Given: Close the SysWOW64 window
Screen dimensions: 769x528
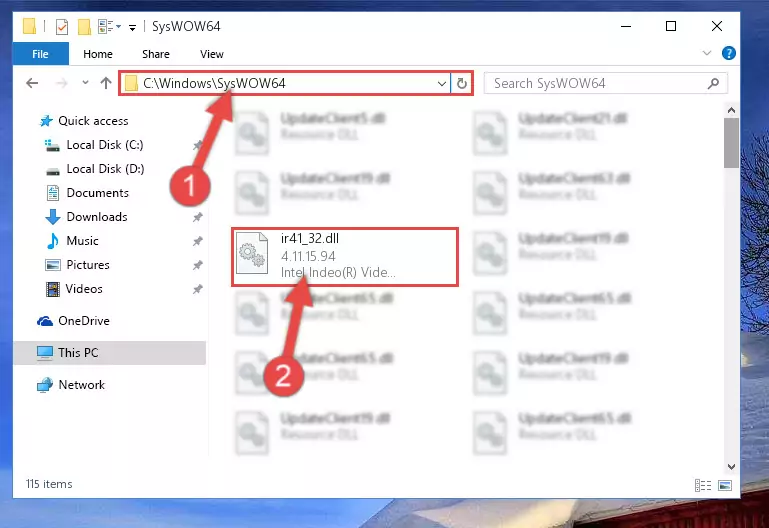Looking at the screenshot, I should (717, 26).
